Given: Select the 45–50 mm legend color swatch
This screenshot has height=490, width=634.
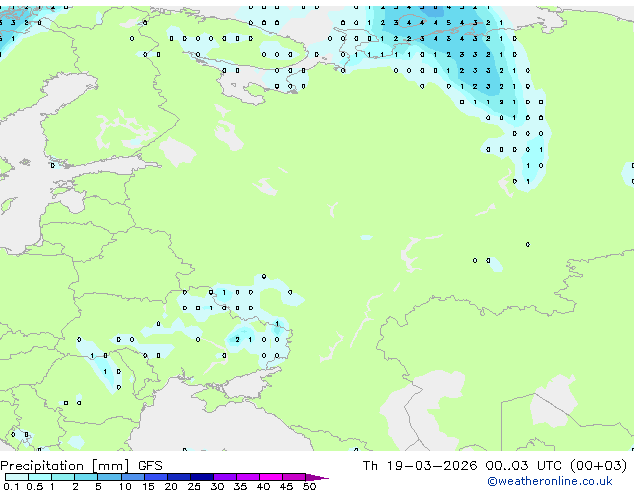Looking at the screenshot, I should 294,477.
